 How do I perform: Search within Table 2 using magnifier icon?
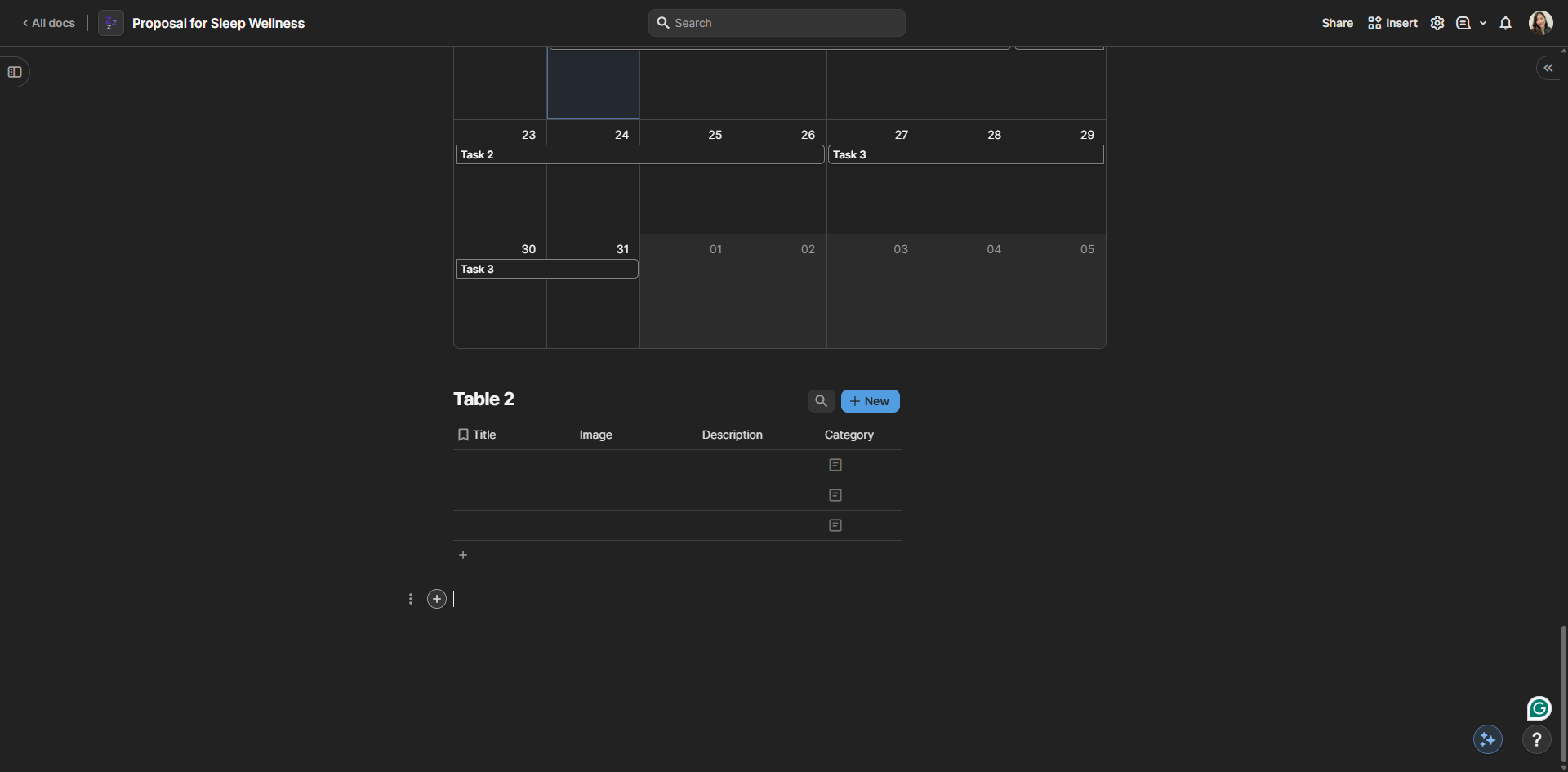point(821,401)
